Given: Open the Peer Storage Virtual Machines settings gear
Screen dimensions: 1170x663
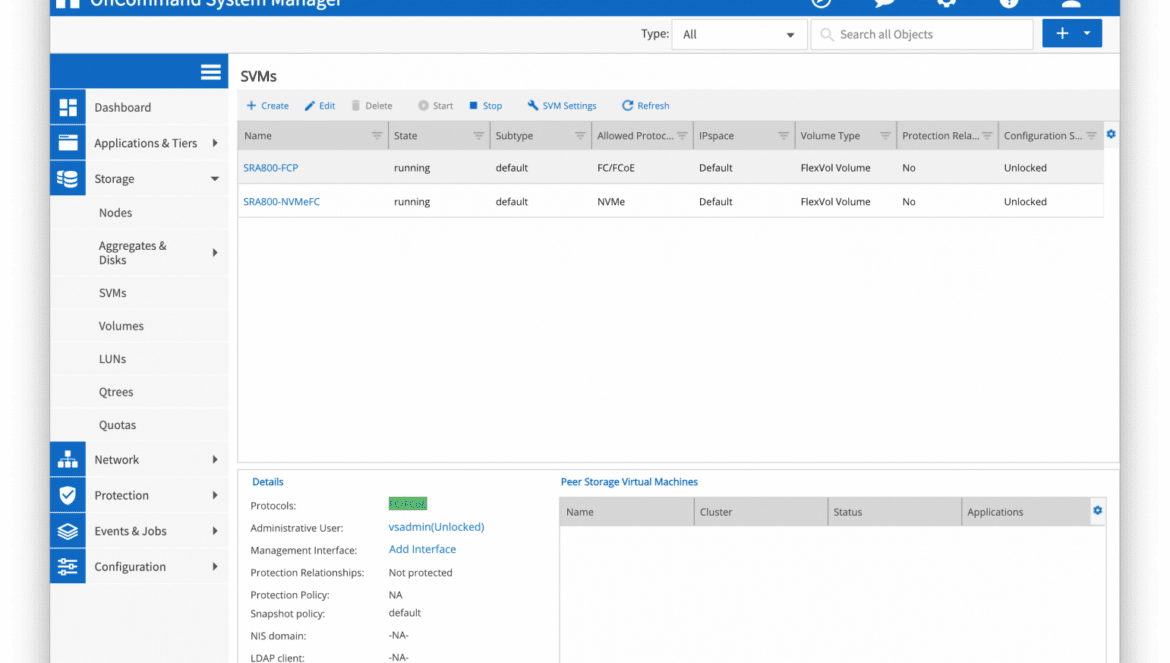Looking at the screenshot, I should [1098, 511].
